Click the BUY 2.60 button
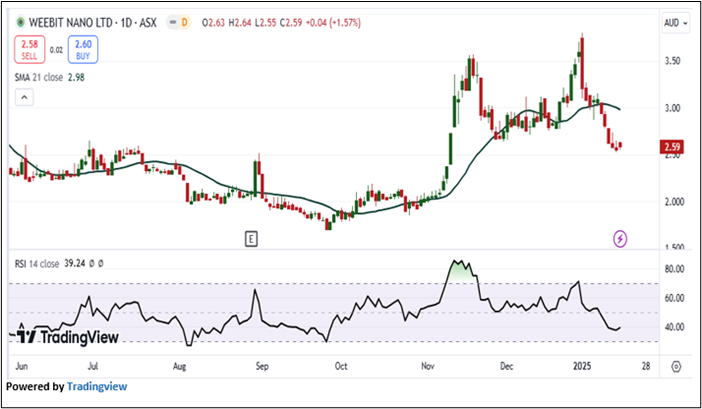The width and height of the screenshot is (702, 409). coord(83,49)
